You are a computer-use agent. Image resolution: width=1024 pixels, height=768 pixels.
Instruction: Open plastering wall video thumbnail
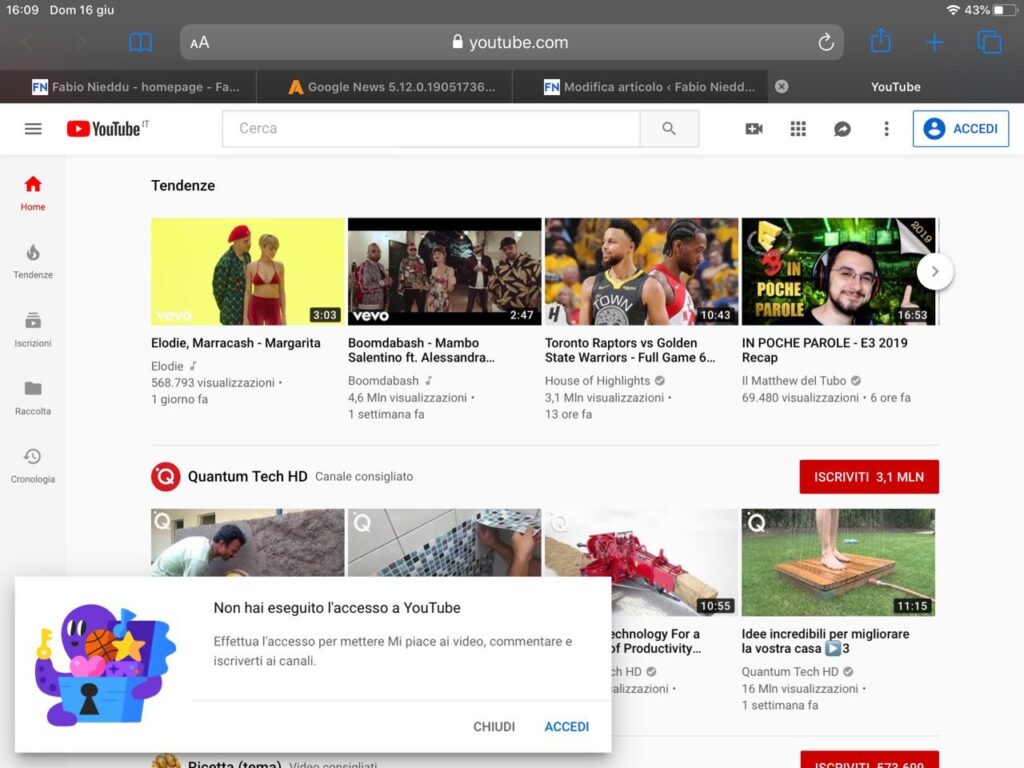[248, 542]
